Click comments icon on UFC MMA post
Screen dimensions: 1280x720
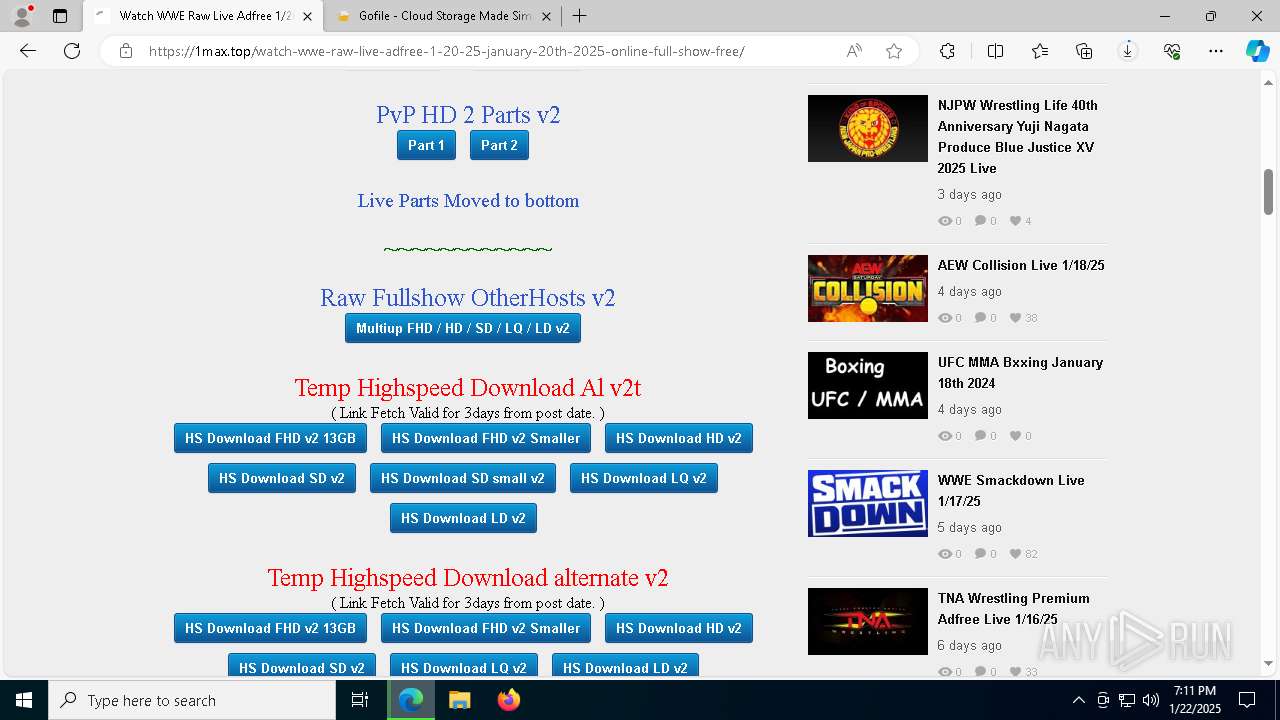[980, 436]
